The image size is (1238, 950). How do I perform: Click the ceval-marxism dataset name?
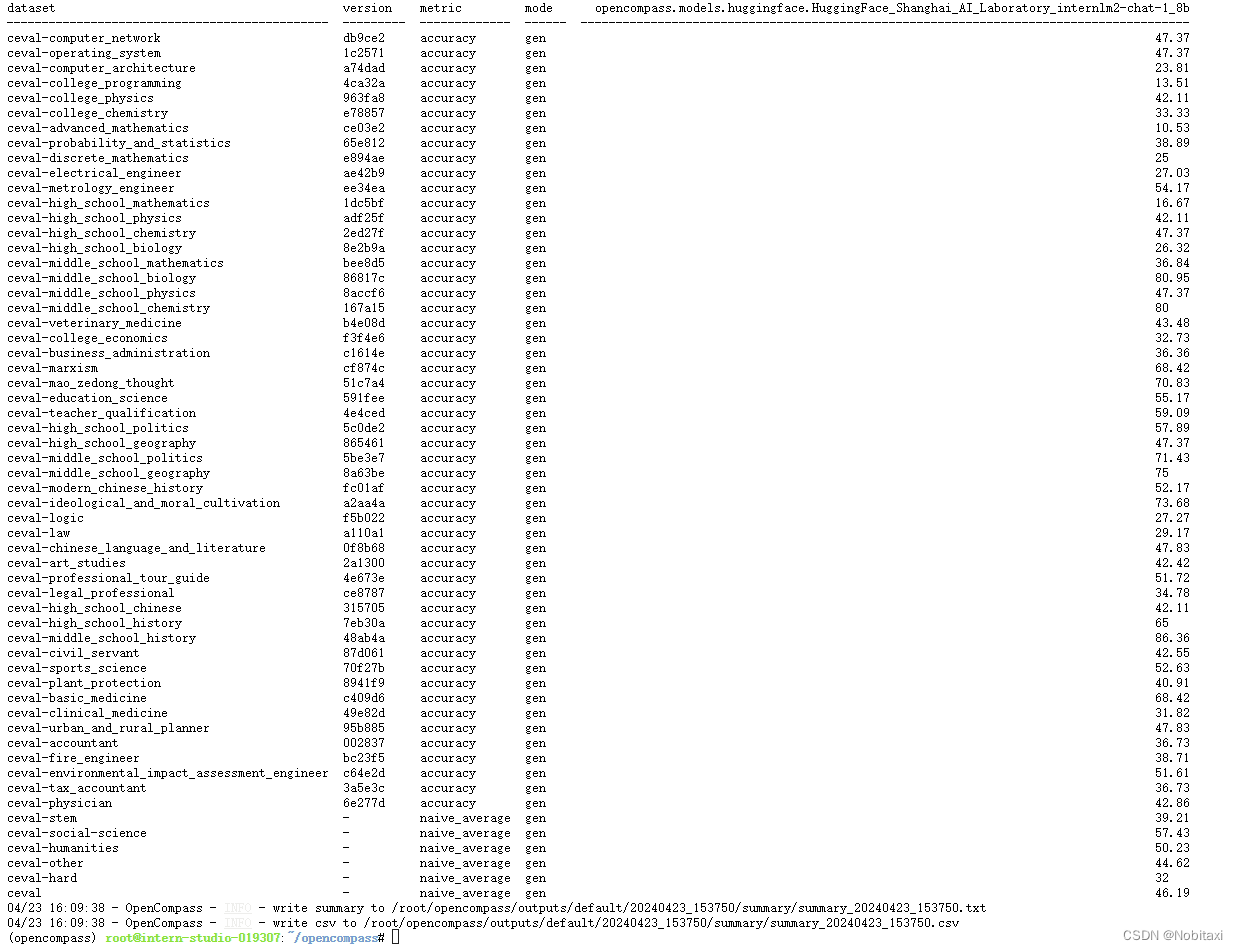point(52,368)
